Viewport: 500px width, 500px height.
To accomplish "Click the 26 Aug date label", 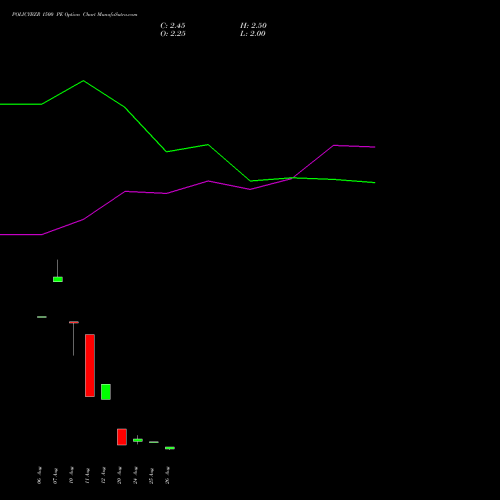I will (167, 475).
